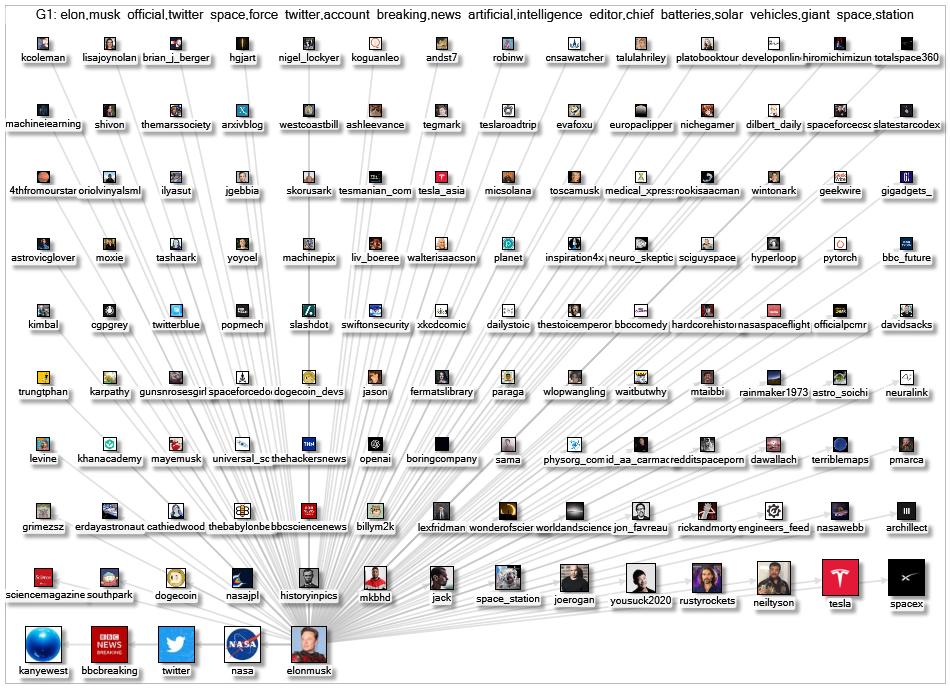Click the Twitter bird node
This screenshot has width=950, height=688.
coord(176,645)
